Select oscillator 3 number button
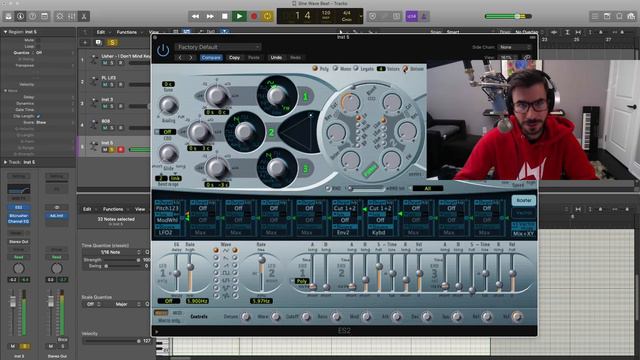Image resolution: width=640 pixels, height=360 pixels. click(305, 169)
